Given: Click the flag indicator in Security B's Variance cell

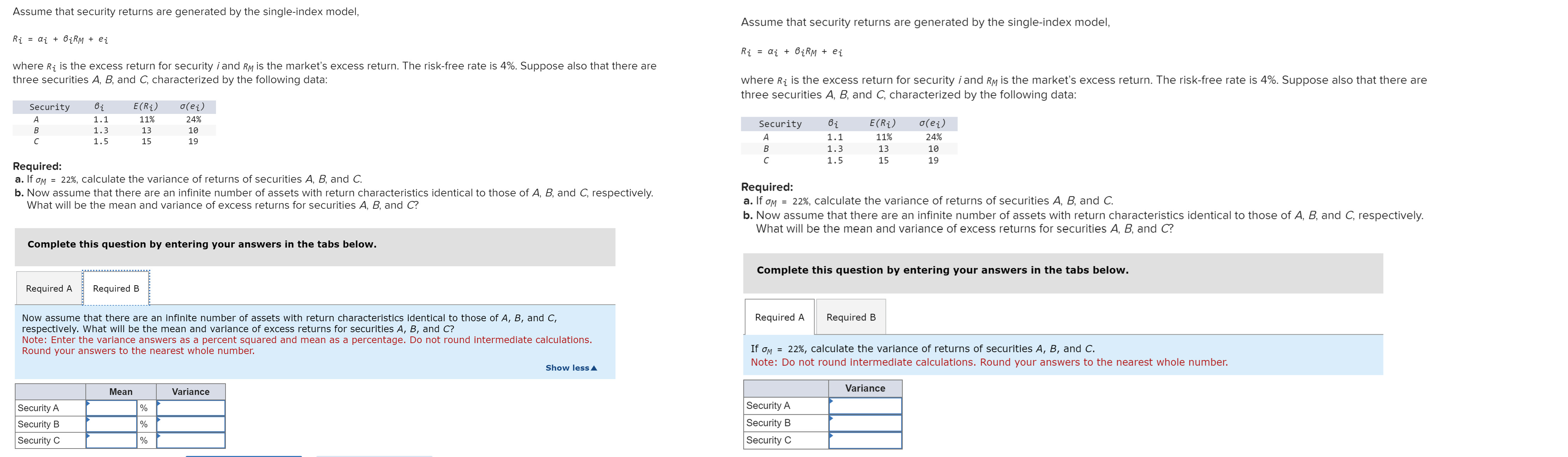Looking at the screenshot, I should 160,420.
